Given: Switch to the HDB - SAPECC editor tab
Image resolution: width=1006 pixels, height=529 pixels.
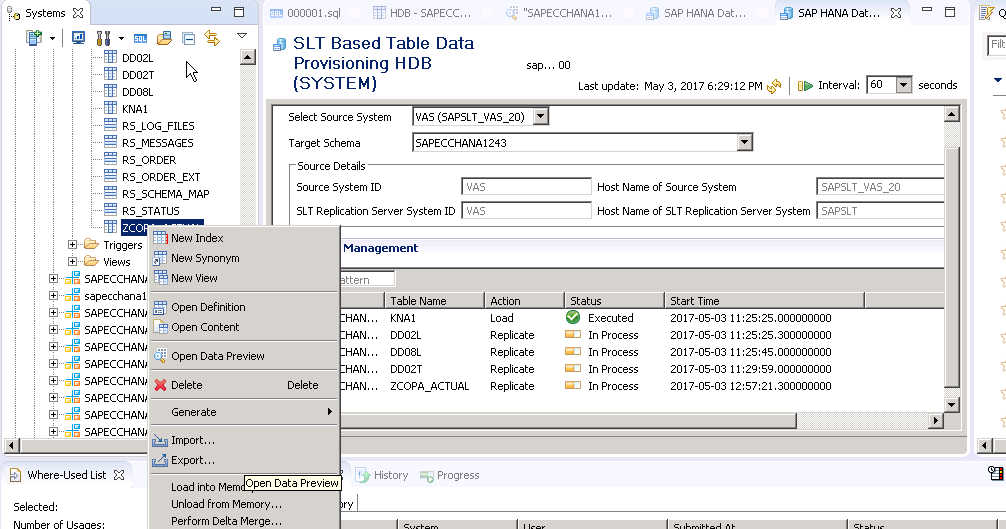Looking at the screenshot, I should point(422,13).
